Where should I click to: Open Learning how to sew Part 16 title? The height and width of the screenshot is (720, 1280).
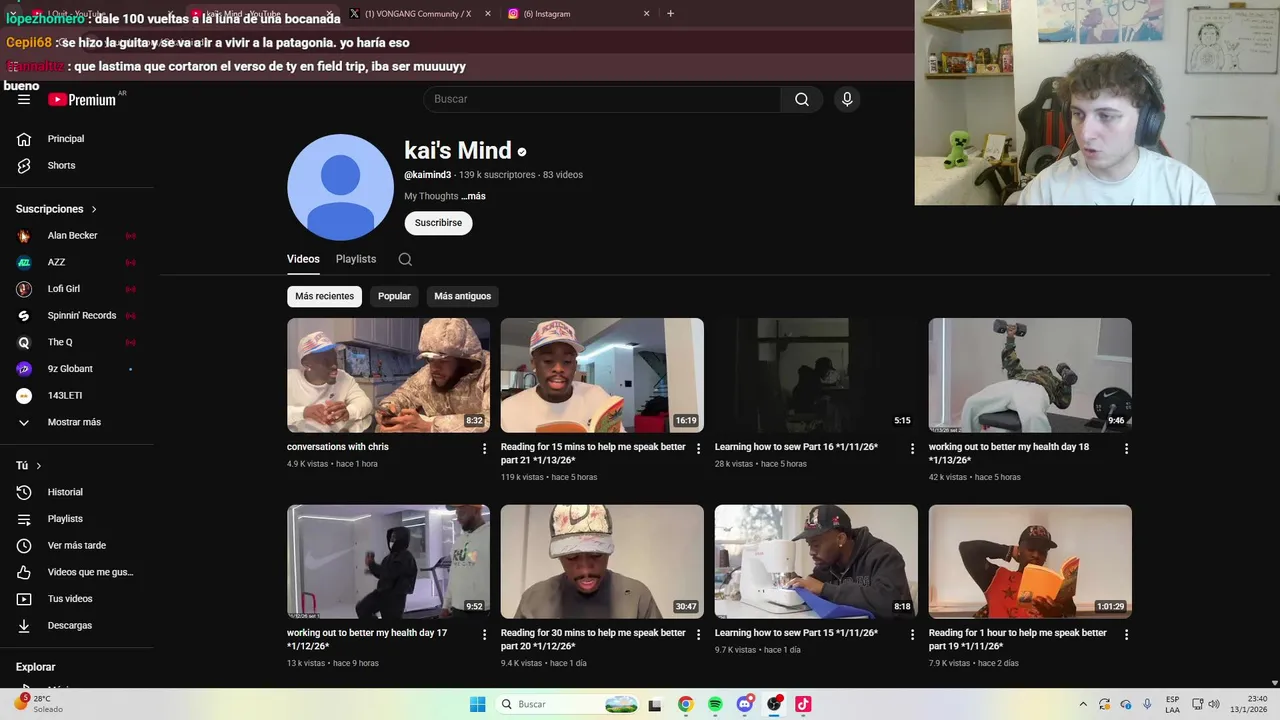click(796, 447)
